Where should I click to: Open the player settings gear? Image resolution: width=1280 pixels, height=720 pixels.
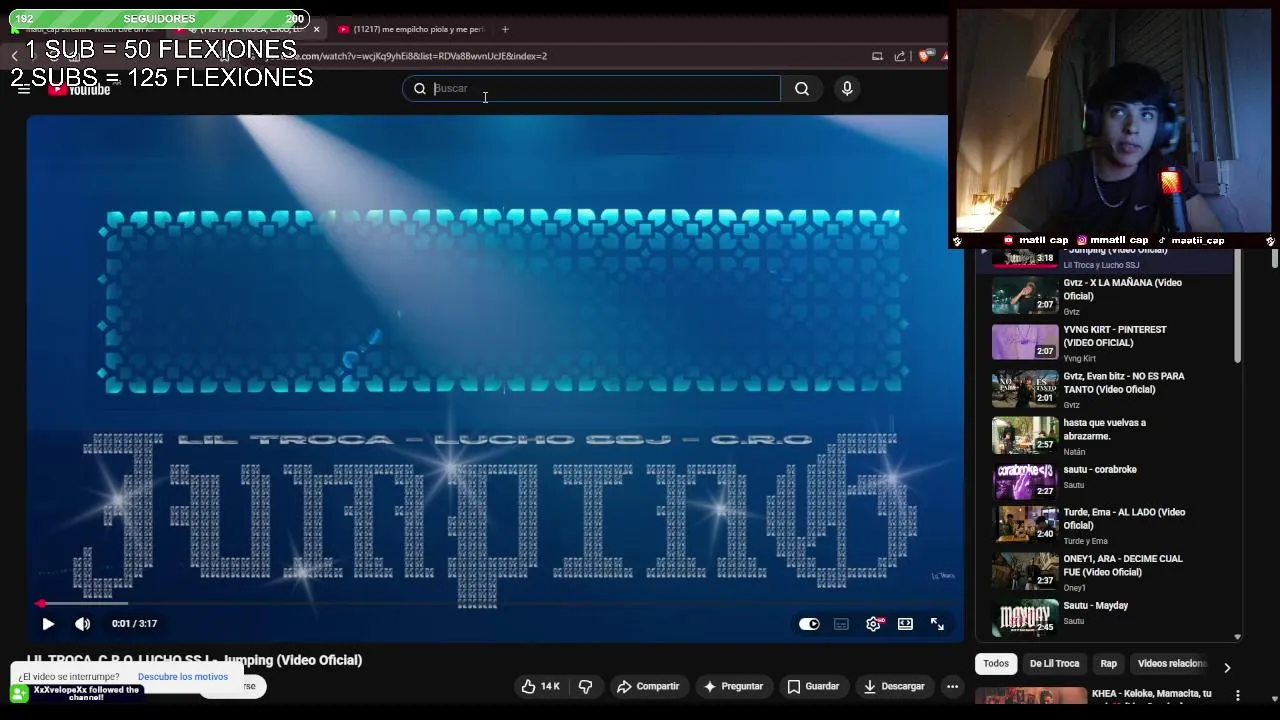(873, 624)
